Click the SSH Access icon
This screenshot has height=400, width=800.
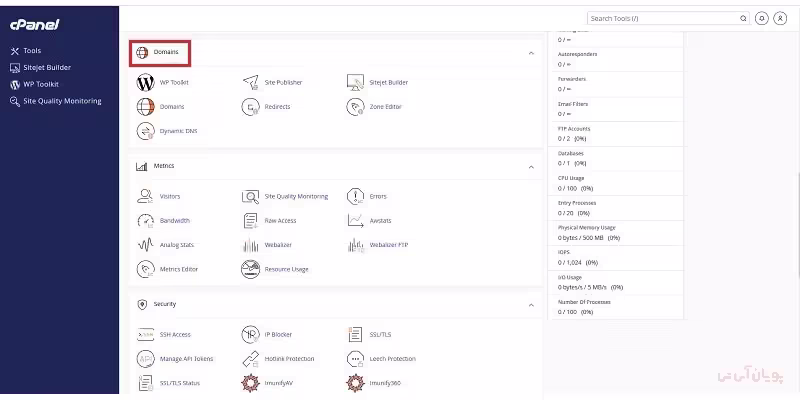coord(144,334)
